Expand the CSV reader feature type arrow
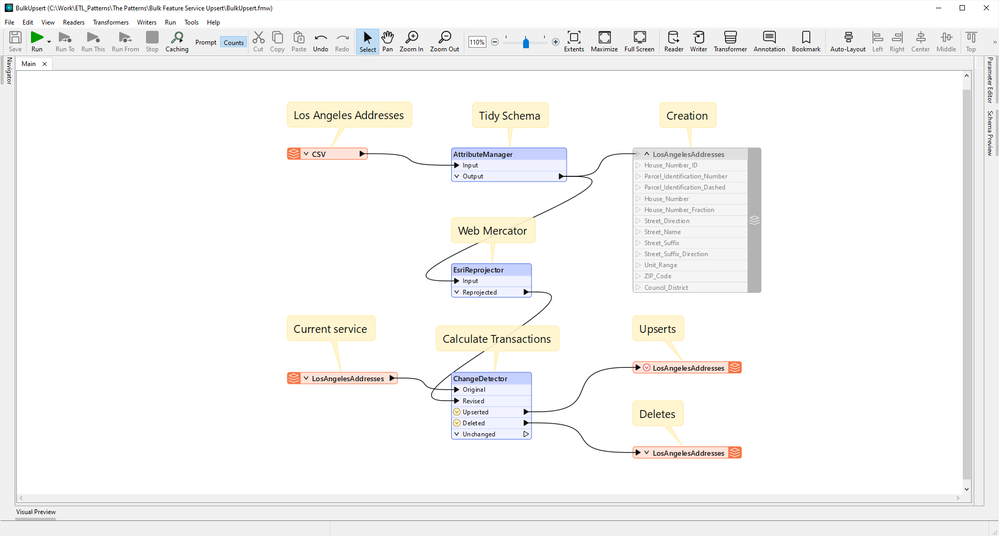Image resolution: width=999 pixels, height=536 pixels. click(x=306, y=154)
